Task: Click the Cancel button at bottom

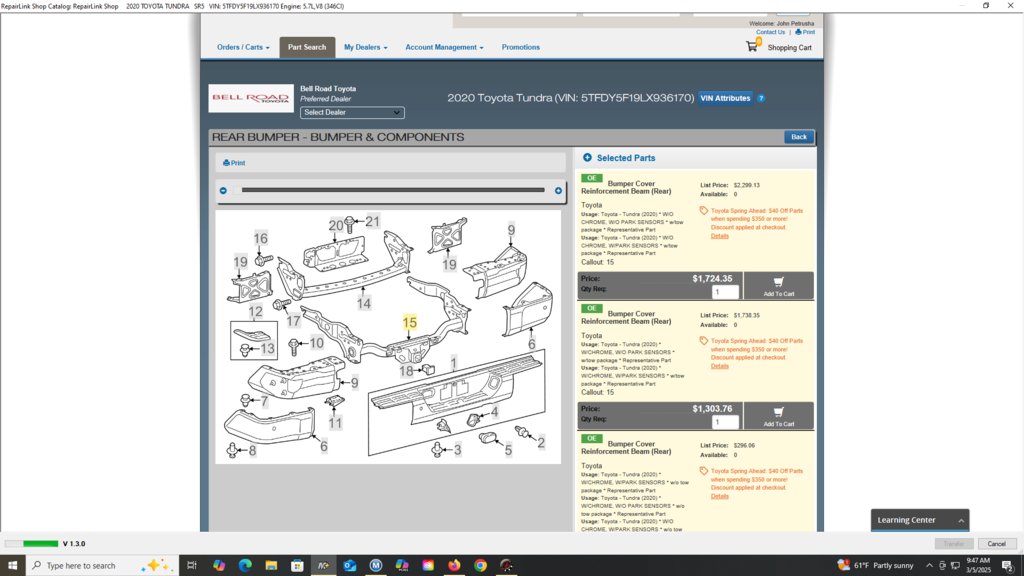Action: [x=997, y=543]
